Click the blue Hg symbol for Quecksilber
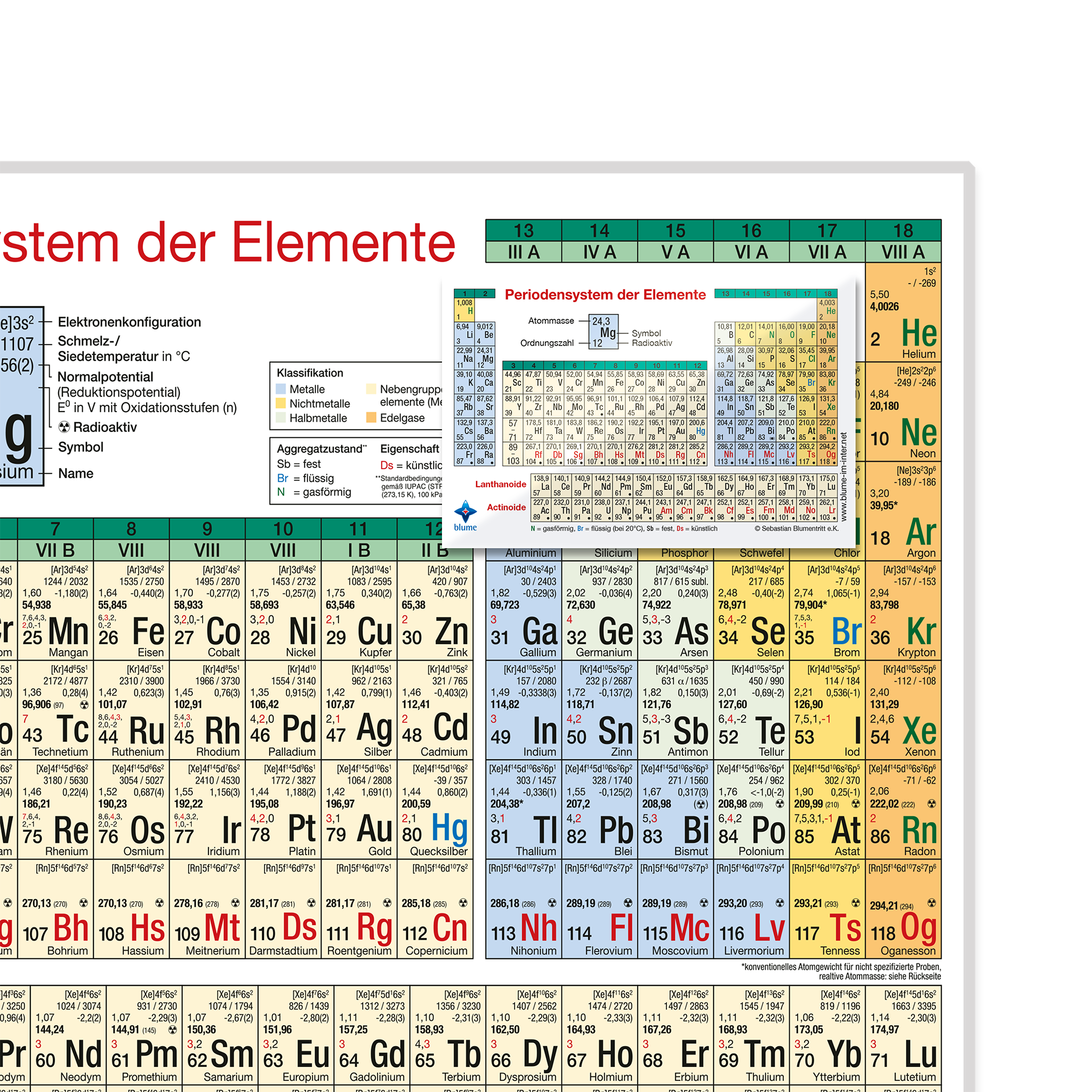The image size is (1092, 1092). 449,829
